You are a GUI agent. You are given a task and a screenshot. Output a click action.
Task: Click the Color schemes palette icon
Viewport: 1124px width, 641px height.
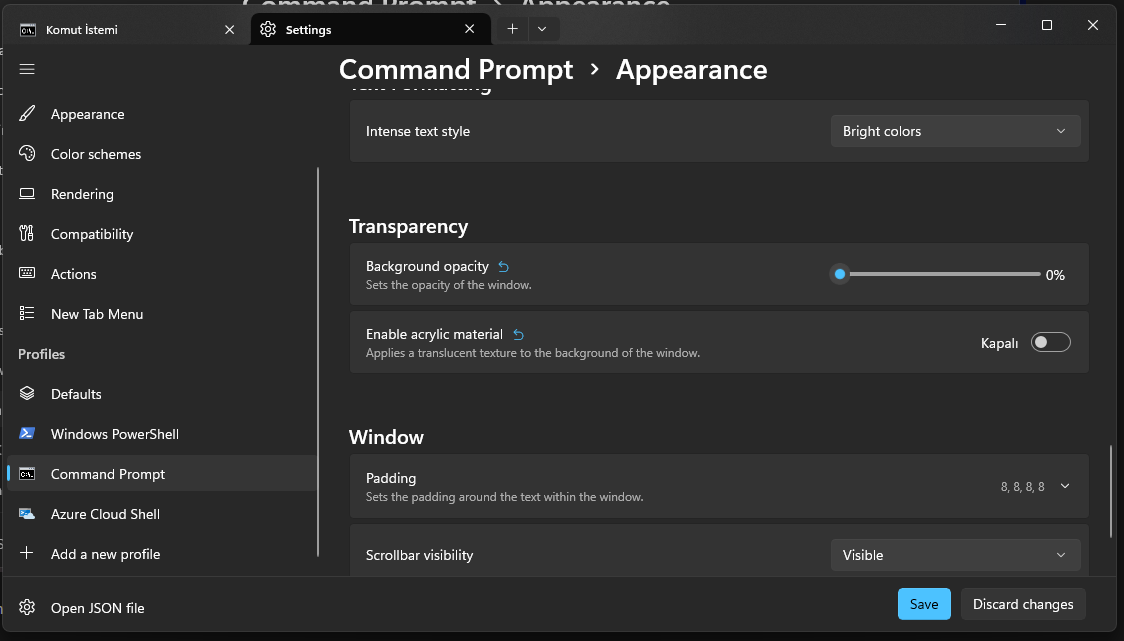pos(27,153)
